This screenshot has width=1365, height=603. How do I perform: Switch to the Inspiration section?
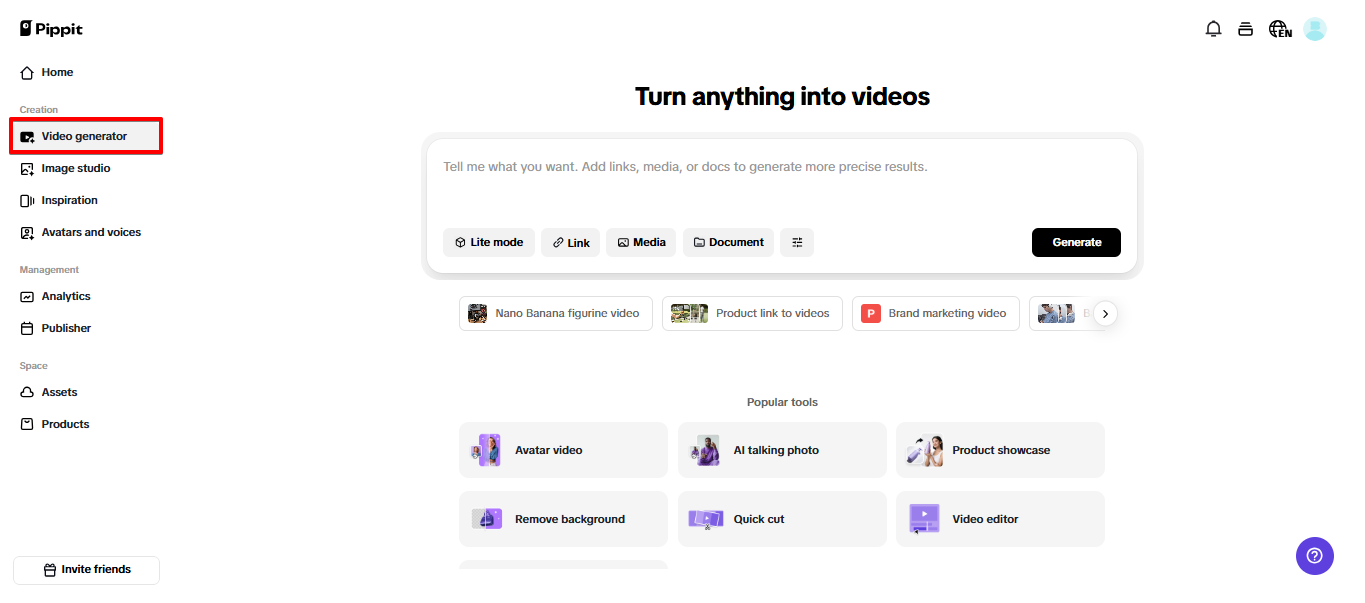67,200
